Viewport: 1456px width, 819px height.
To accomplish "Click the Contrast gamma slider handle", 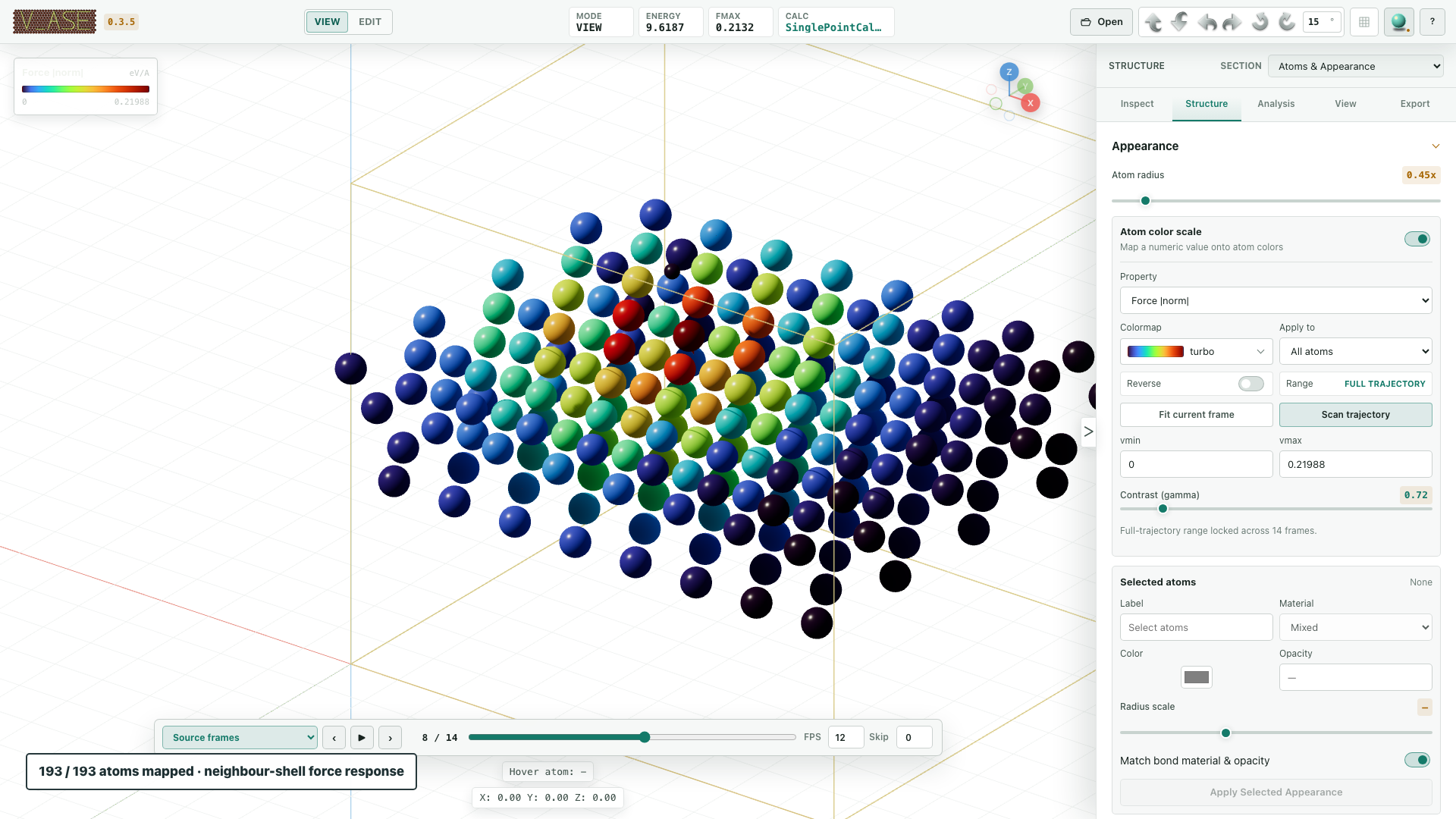I will click(1163, 509).
